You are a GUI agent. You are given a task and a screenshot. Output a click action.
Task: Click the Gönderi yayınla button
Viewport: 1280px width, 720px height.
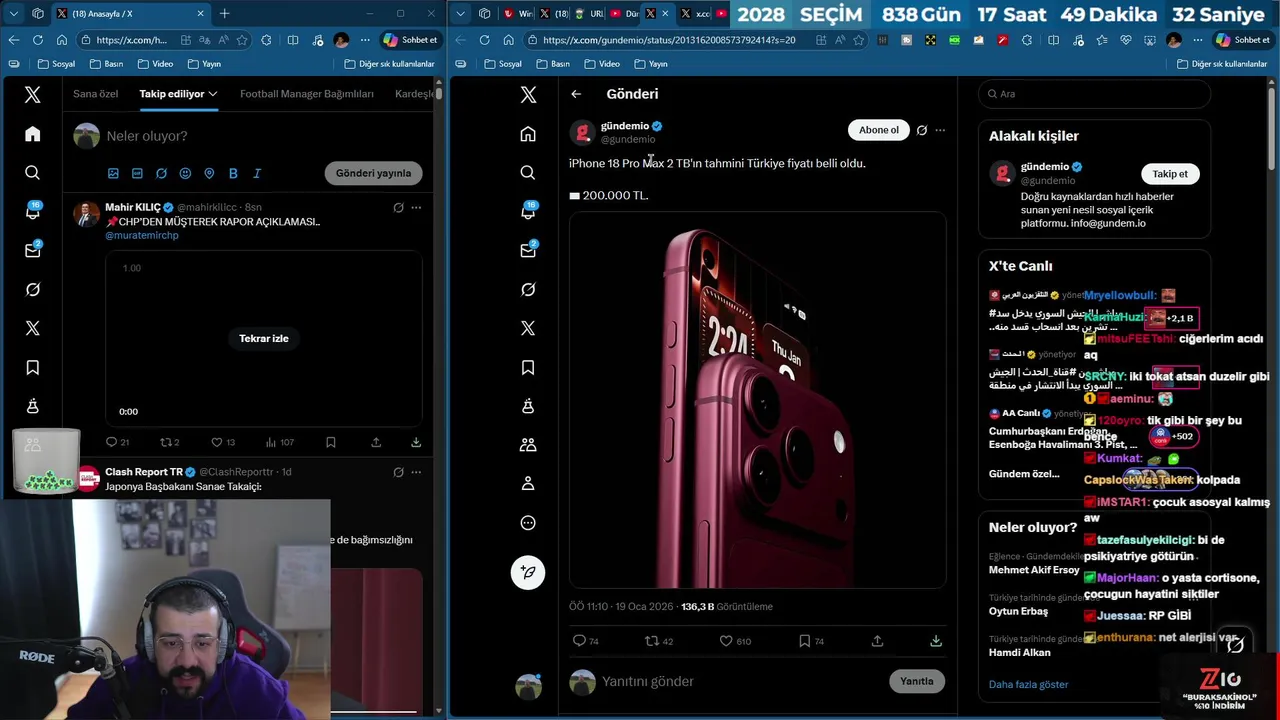pos(373,173)
